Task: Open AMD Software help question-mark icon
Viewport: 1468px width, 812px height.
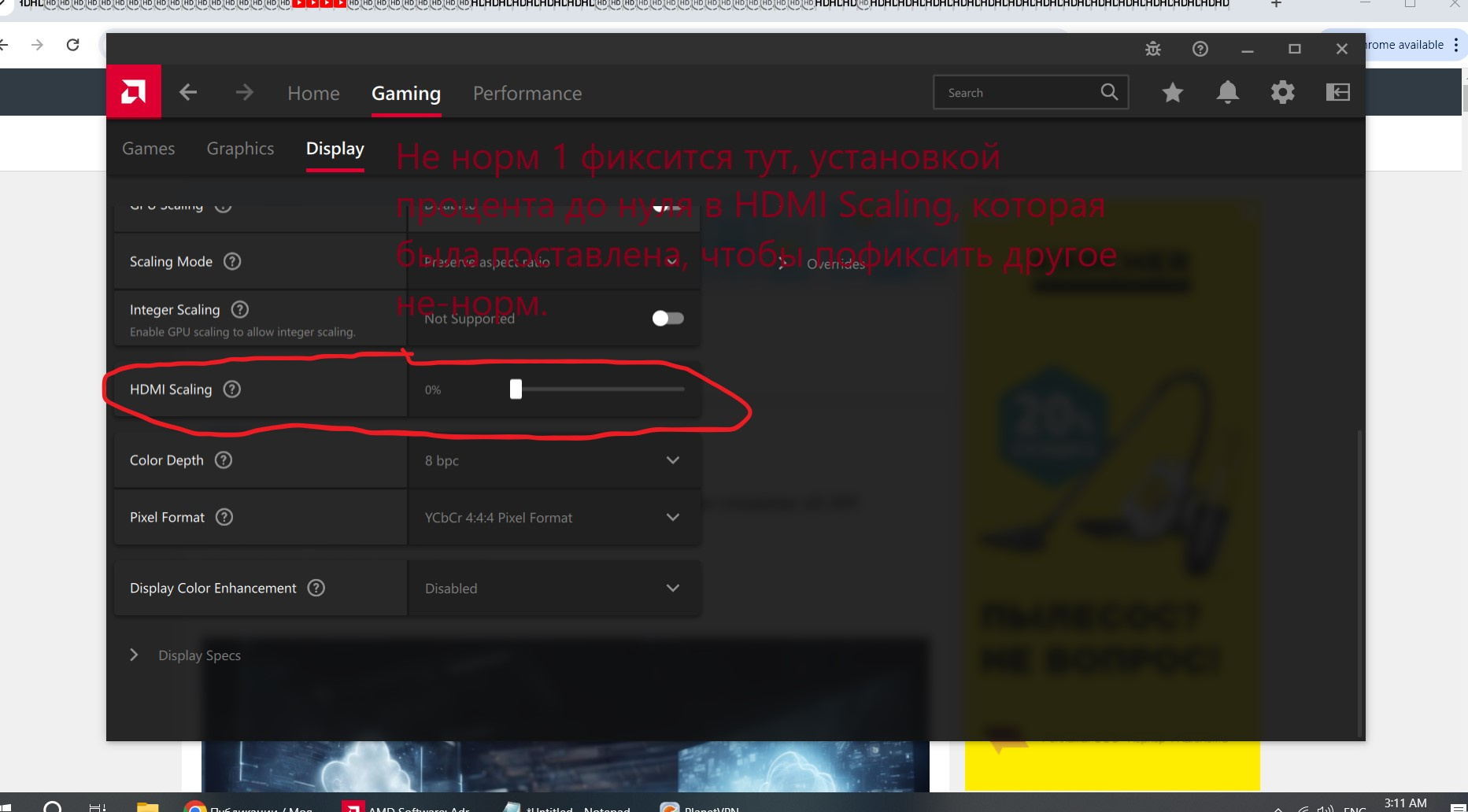Action: coord(1200,49)
